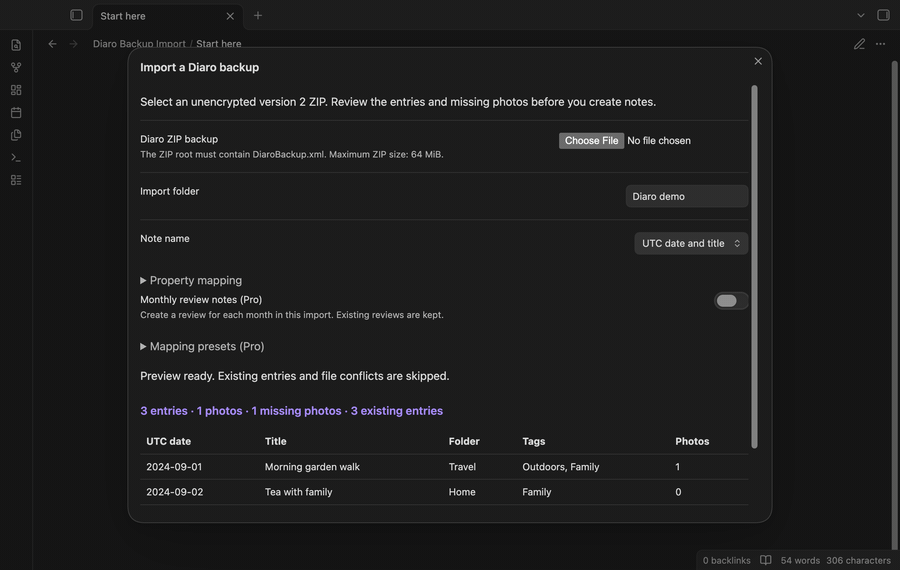Open canvas icon in left ribbon
This screenshot has height=570, width=900.
point(16,90)
